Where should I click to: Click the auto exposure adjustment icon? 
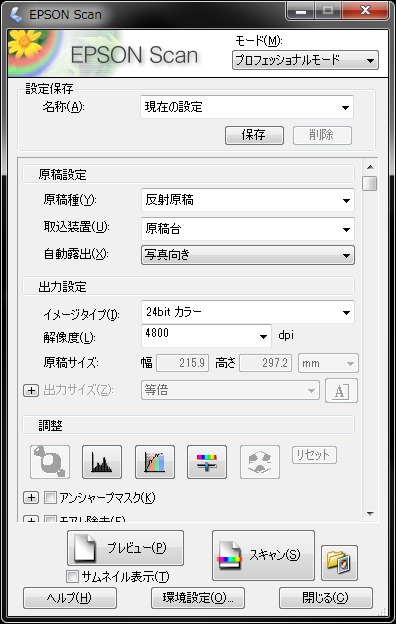(x=50, y=462)
